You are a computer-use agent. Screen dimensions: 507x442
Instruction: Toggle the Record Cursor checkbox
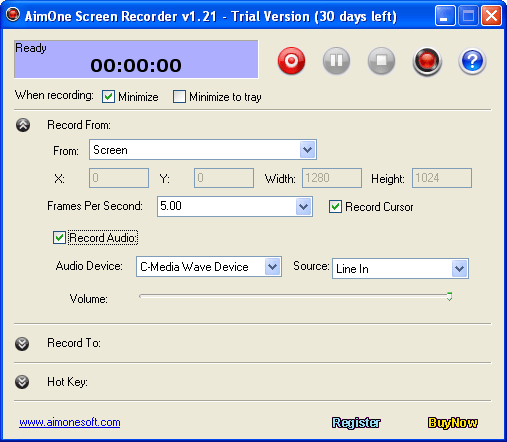pos(335,207)
